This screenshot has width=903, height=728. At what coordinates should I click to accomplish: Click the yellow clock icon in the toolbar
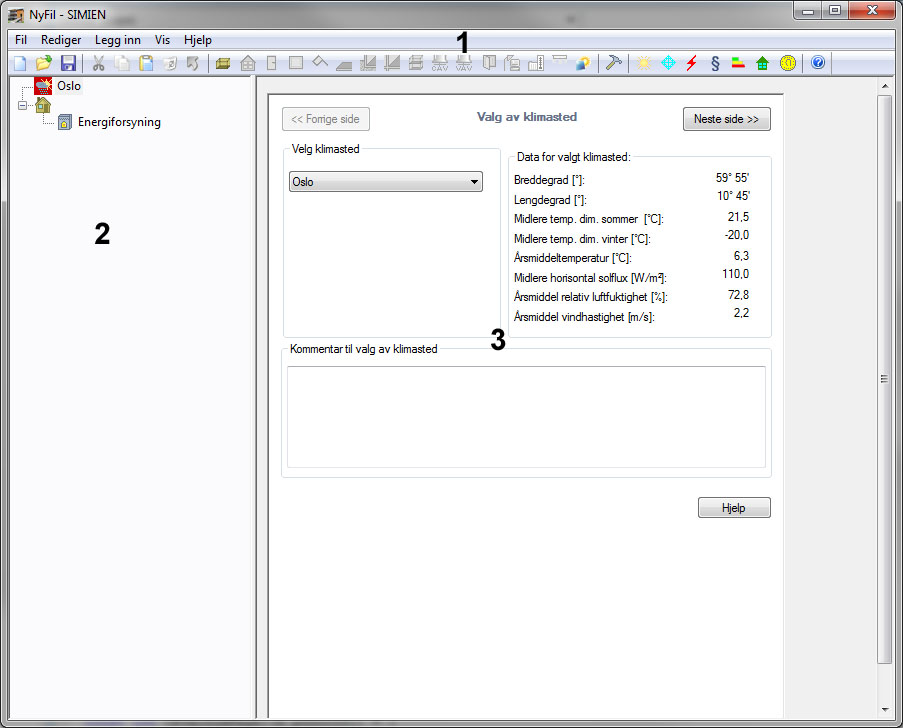788,63
